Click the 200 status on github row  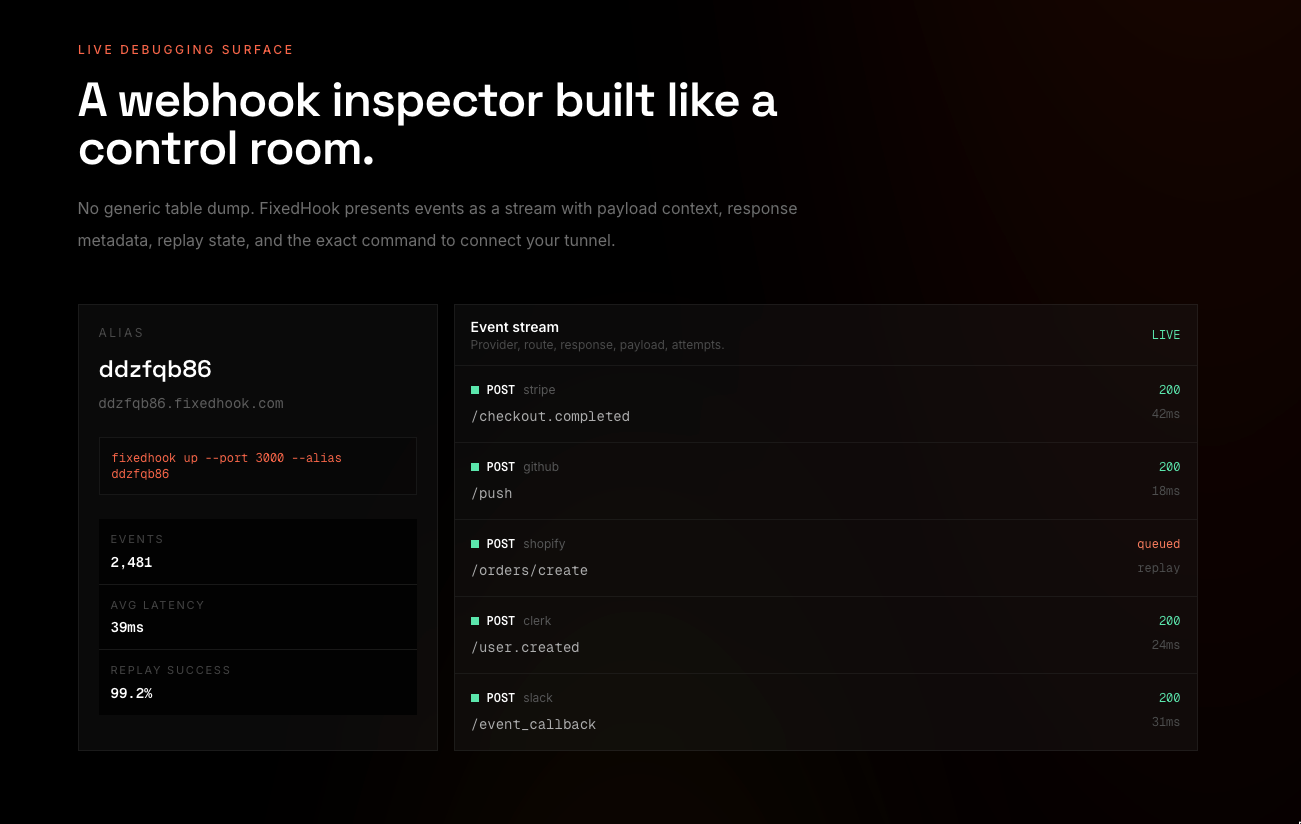point(1169,467)
